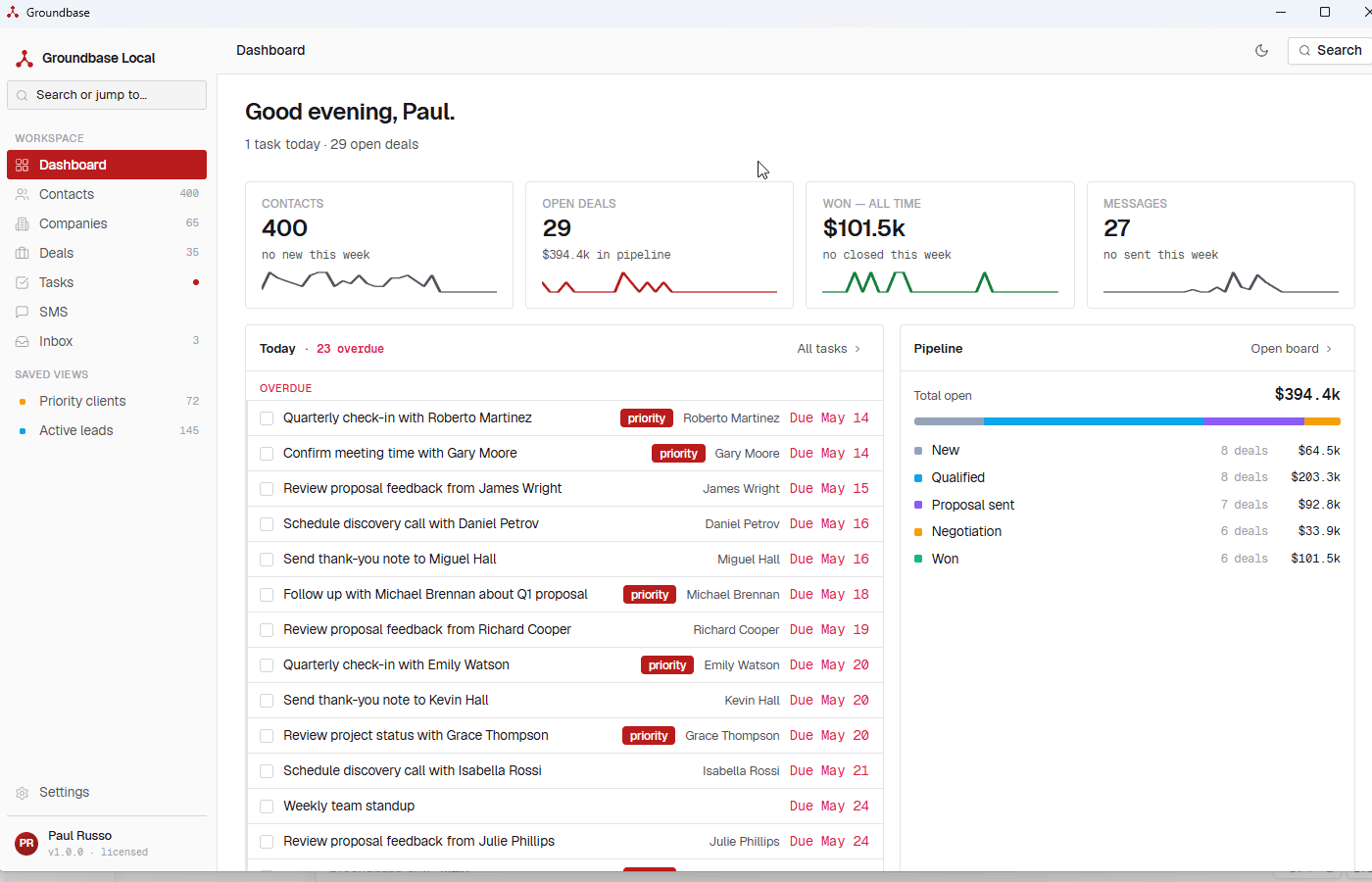Tick the Weekly team standup checkbox

[267, 807]
